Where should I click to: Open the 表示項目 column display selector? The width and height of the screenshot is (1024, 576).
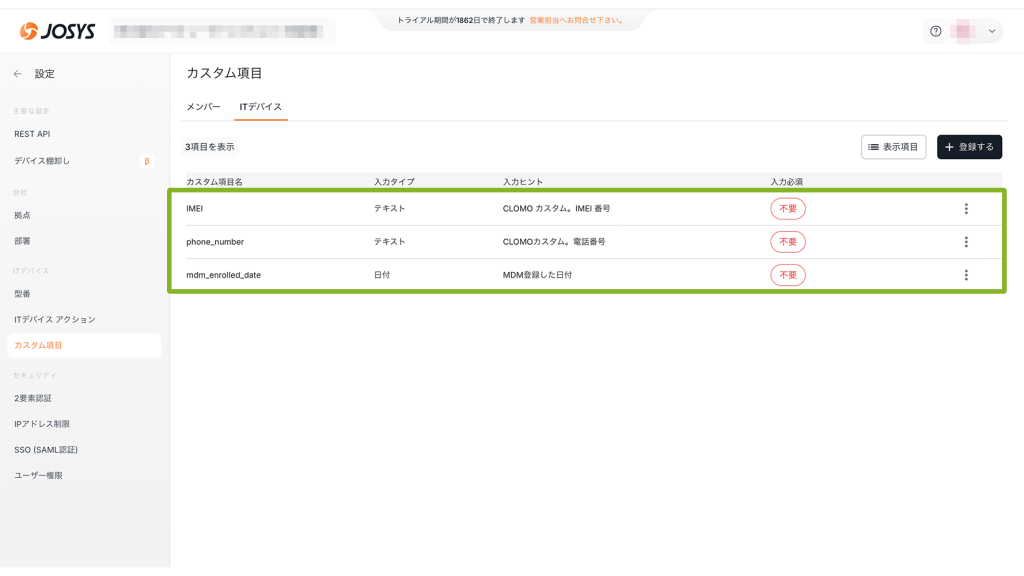click(x=893, y=147)
